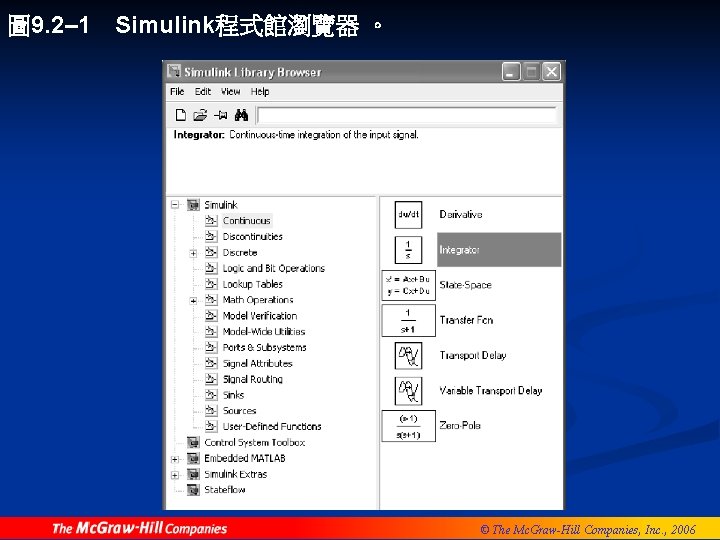The height and width of the screenshot is (540, 720).
Task: Select Simulink Extras label in tree
Action: [x=236, y=474]
